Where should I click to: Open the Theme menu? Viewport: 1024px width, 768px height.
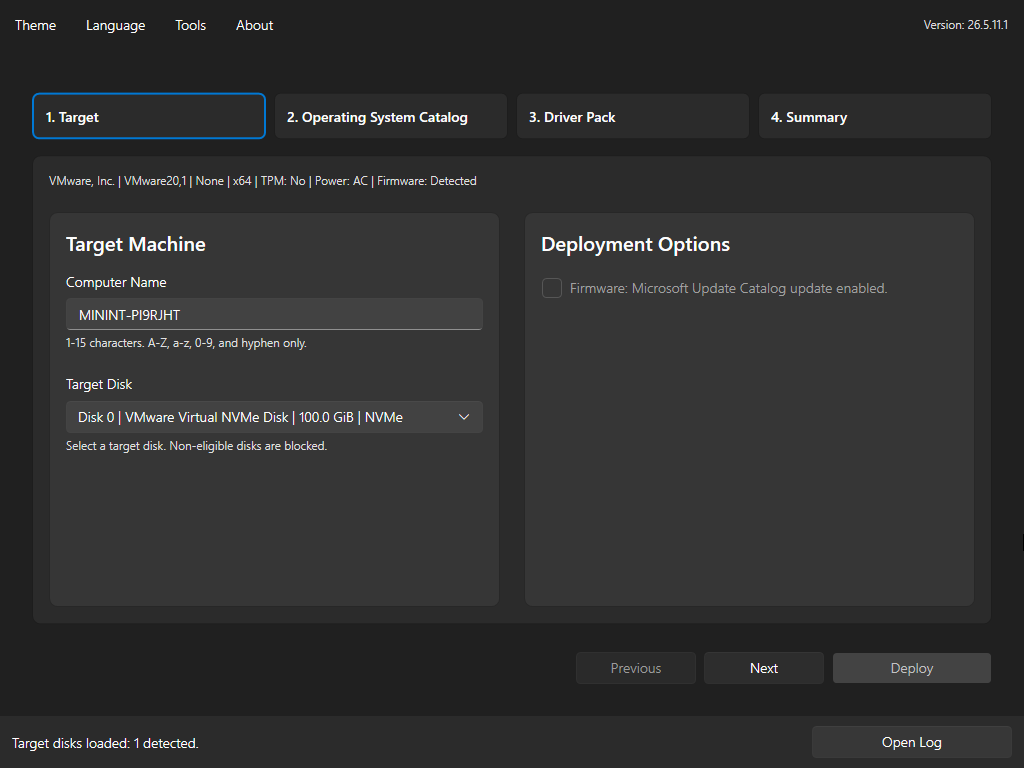click(35, 25)
